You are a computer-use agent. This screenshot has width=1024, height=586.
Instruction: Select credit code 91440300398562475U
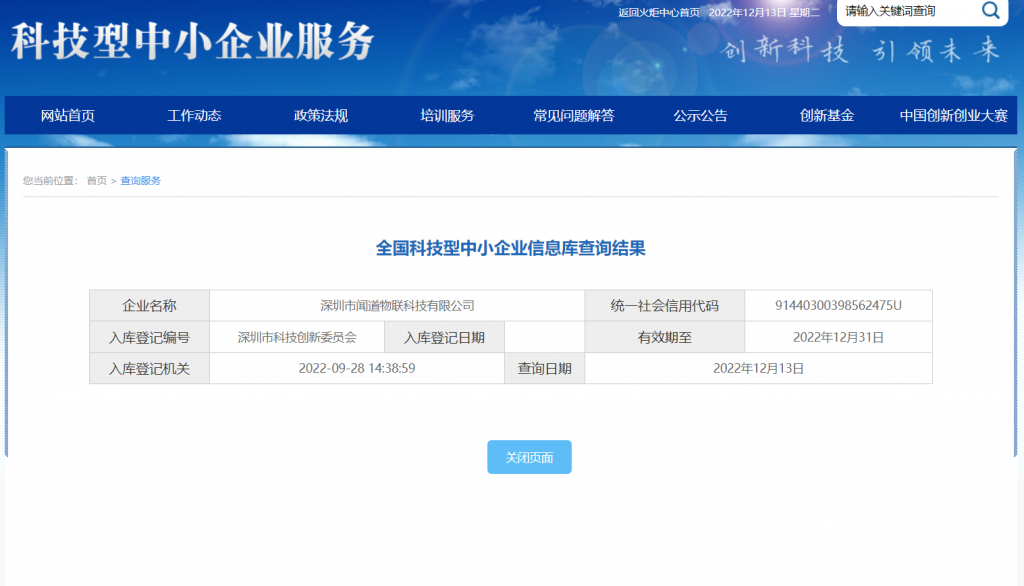click(838, 306)
